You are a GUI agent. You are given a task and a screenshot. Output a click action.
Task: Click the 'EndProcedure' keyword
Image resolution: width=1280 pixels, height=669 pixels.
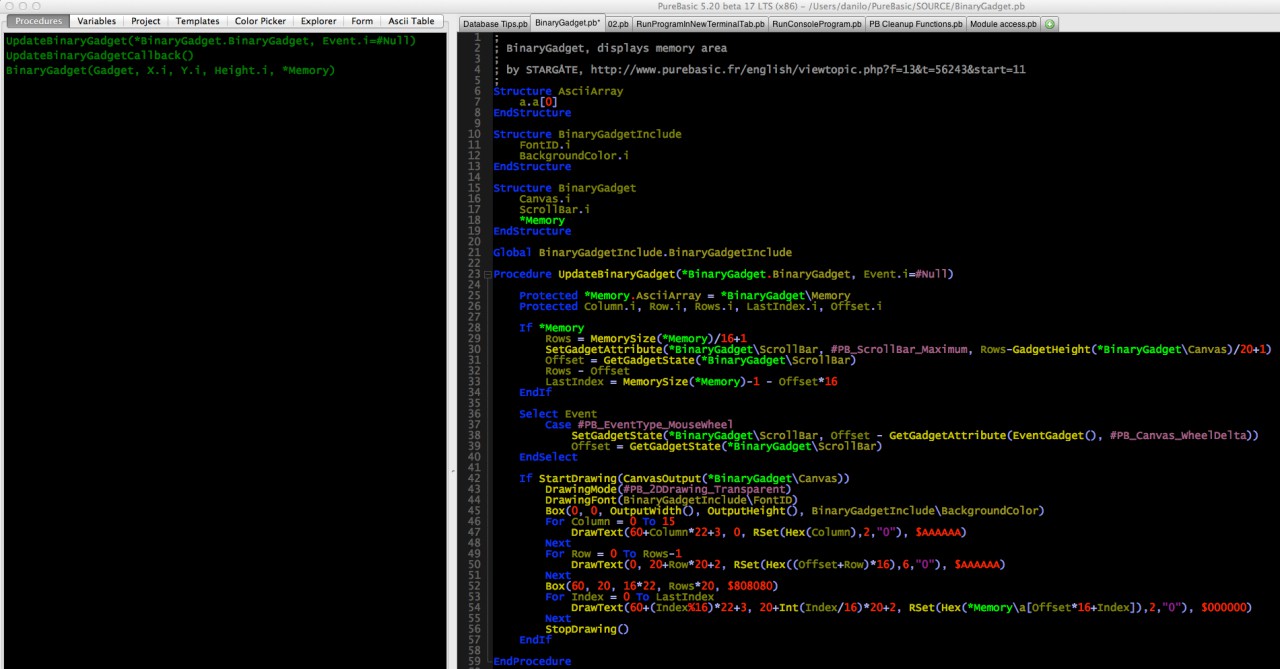click(x=532, y=661)
